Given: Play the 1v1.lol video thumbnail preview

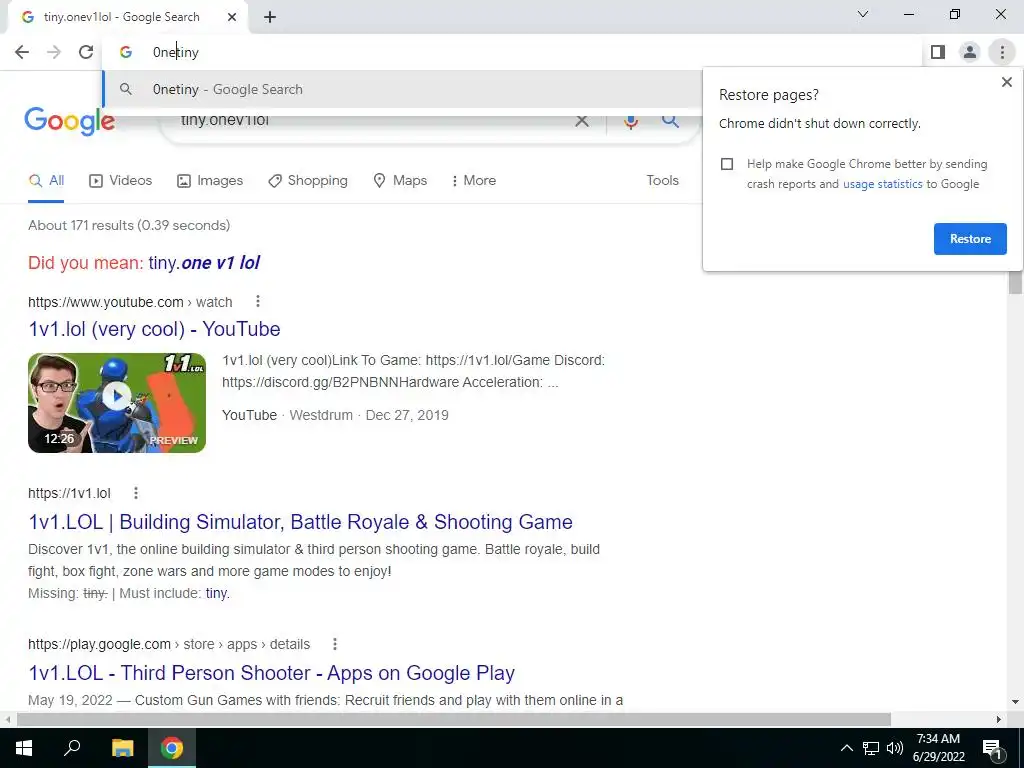Looking at the screenshot, I should click(117, 402).
